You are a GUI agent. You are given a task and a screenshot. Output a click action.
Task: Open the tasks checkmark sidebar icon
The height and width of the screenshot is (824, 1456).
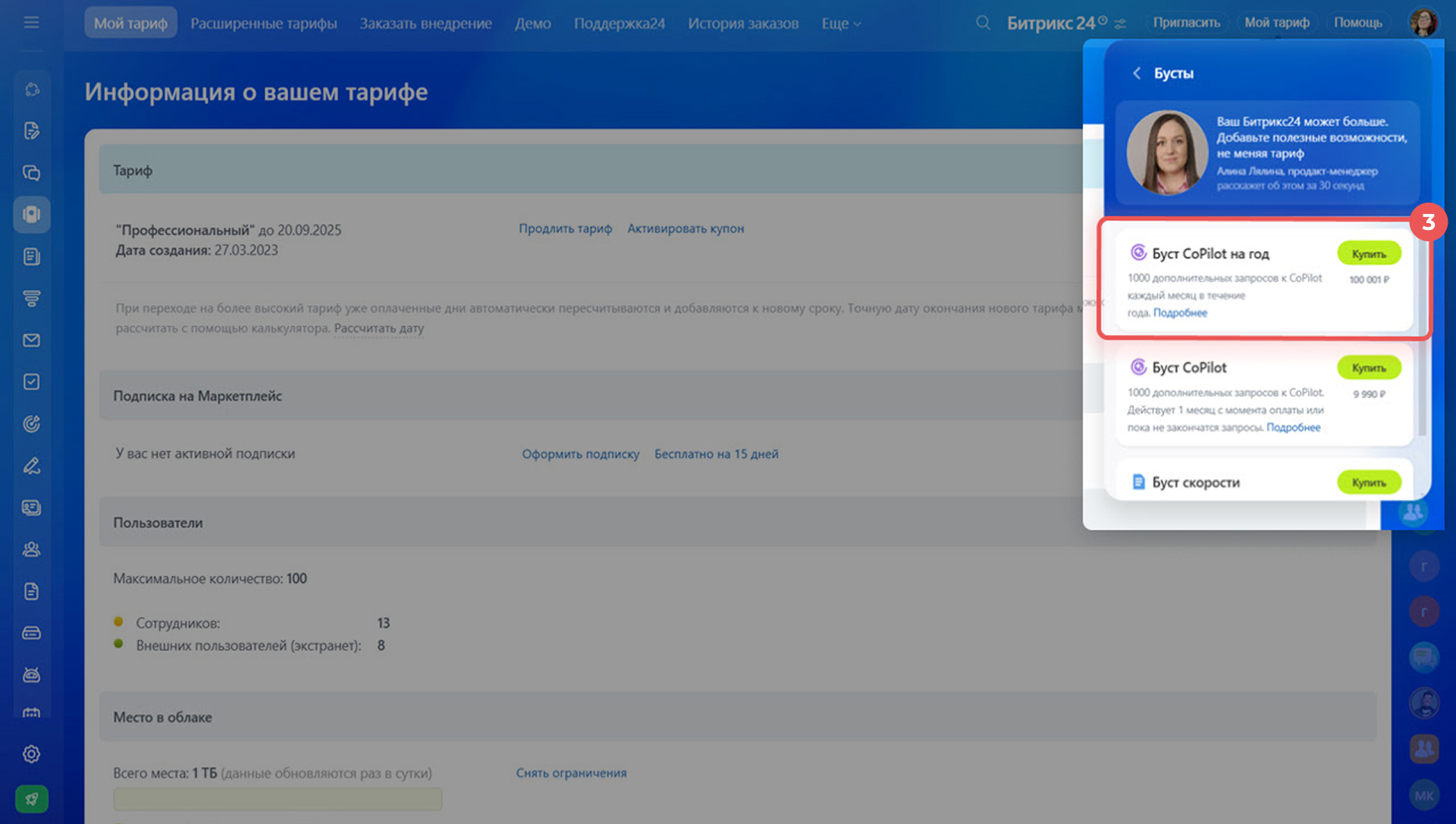(31, 382)
